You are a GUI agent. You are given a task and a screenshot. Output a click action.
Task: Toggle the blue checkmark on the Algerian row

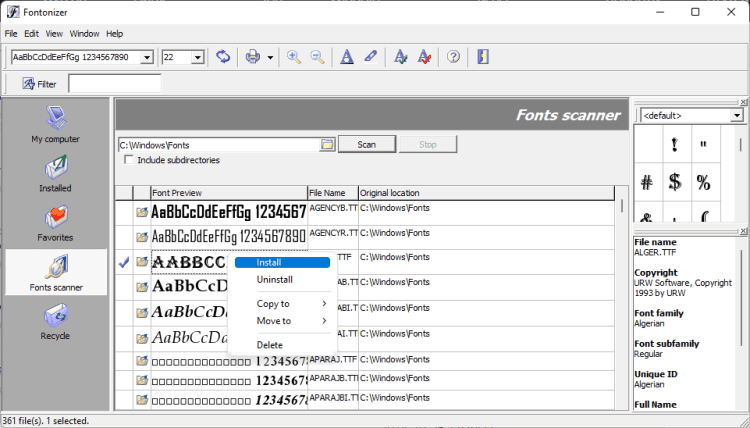click(x=124, y=262)
